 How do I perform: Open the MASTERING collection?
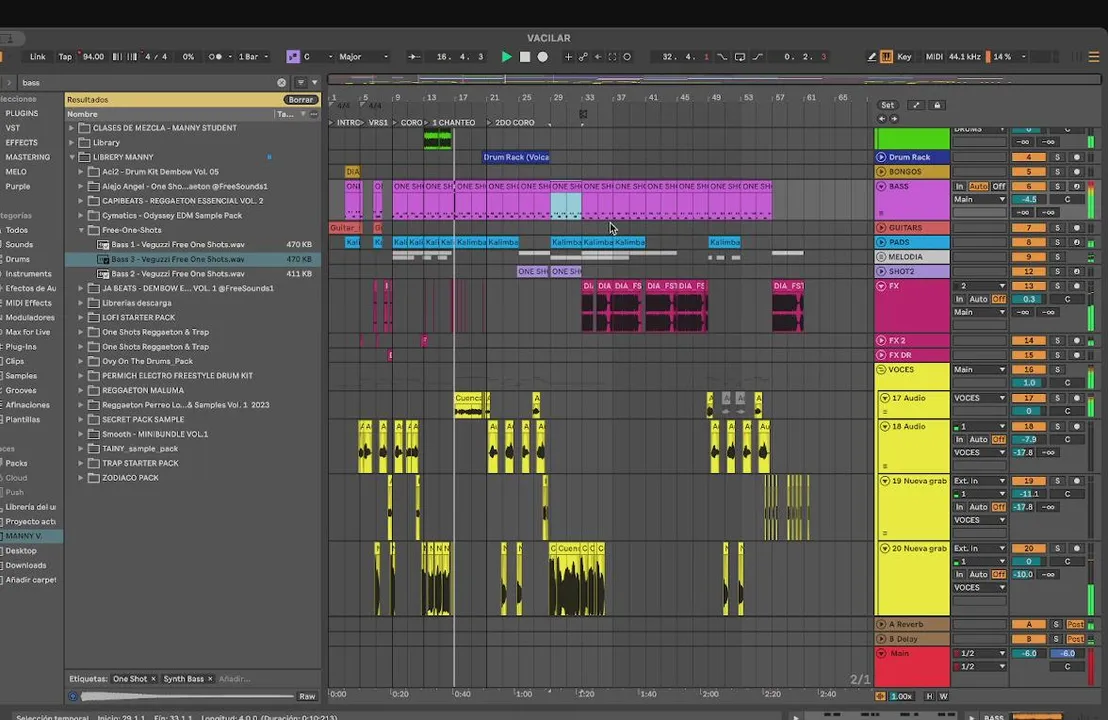click(28, 157)
